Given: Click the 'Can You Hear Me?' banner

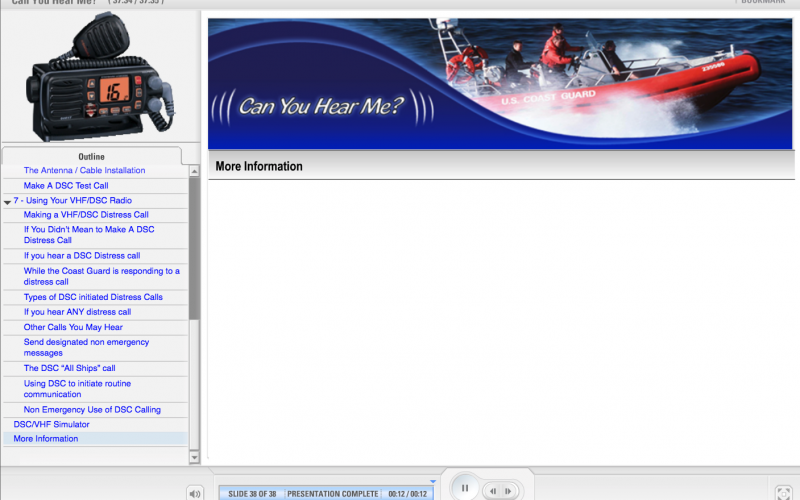Looking at the screenshot, I should point(500,84).
